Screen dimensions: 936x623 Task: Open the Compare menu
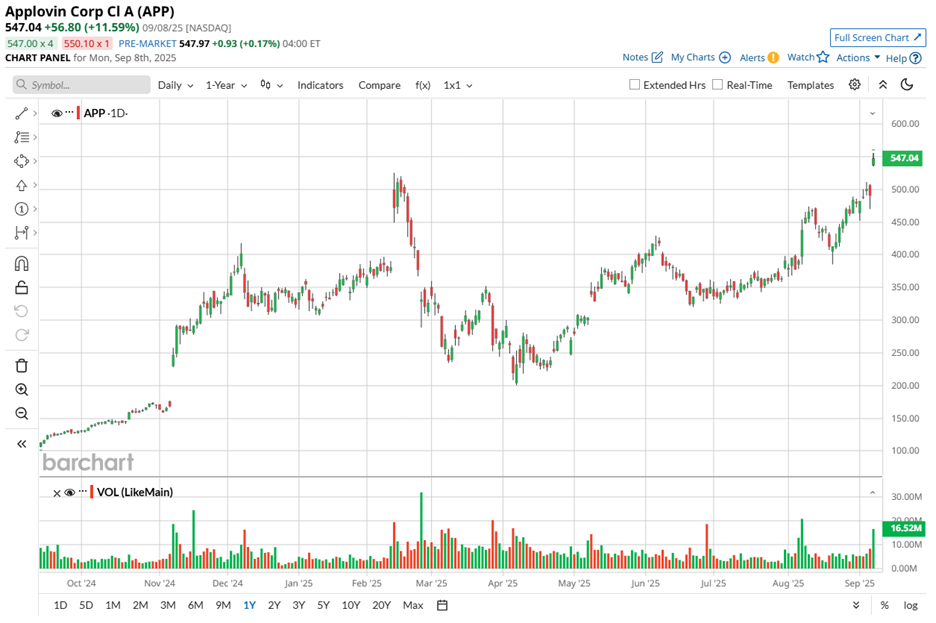click(380, 85)
